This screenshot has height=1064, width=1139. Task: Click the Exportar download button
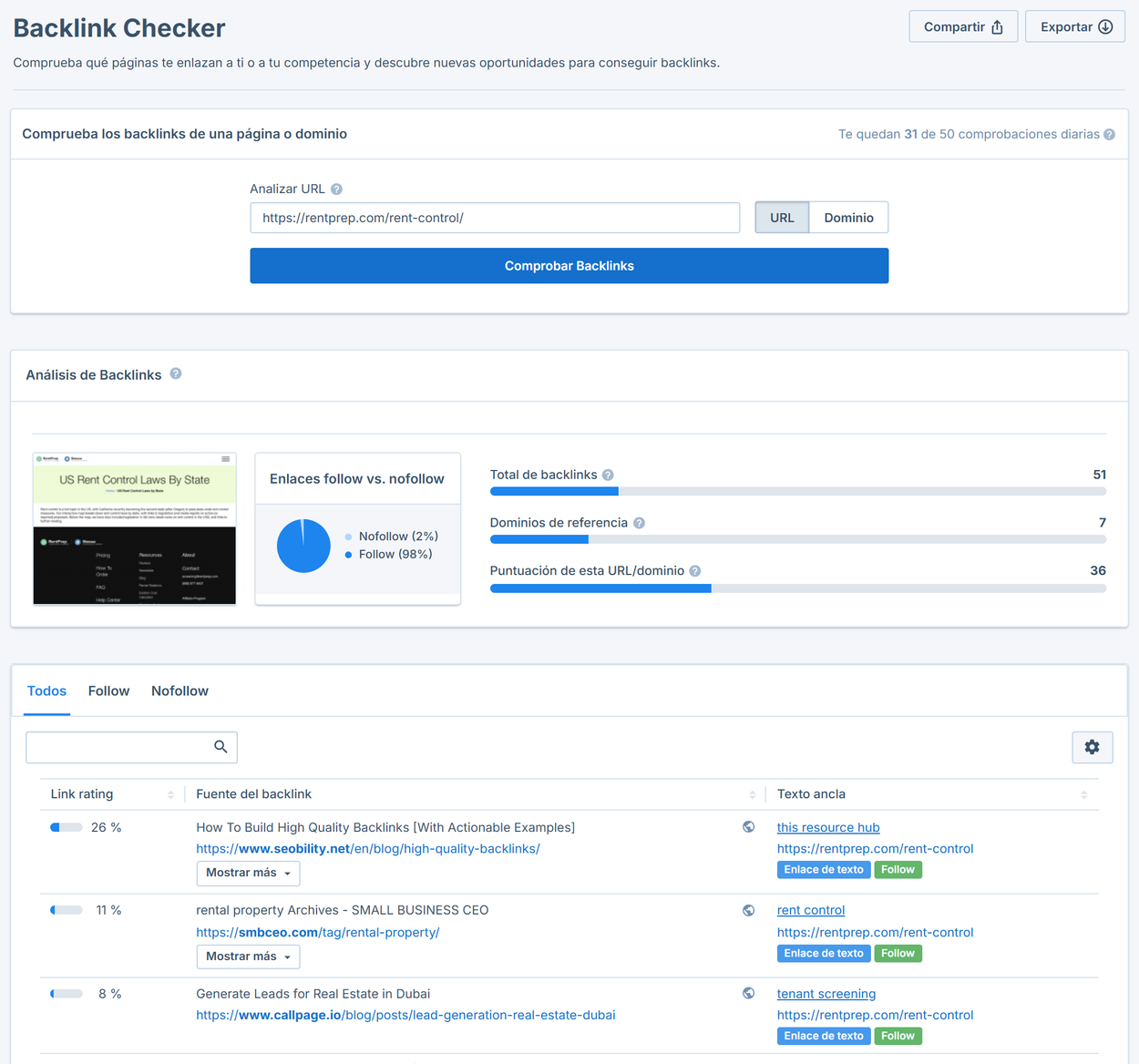[1075, 26]
